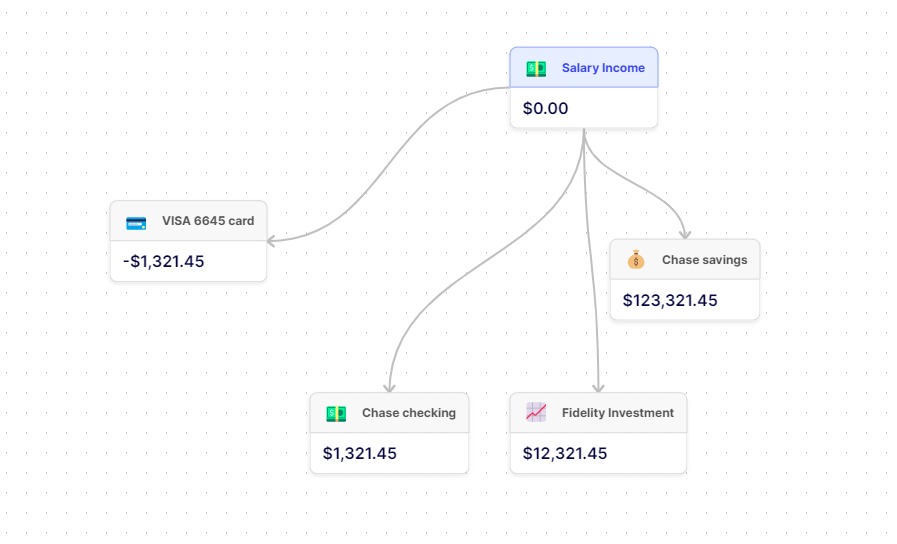Click the $123,321.45 balance value
Image resolution: width=897 pixels, height=544 pixels.
[x=670, y=300]
